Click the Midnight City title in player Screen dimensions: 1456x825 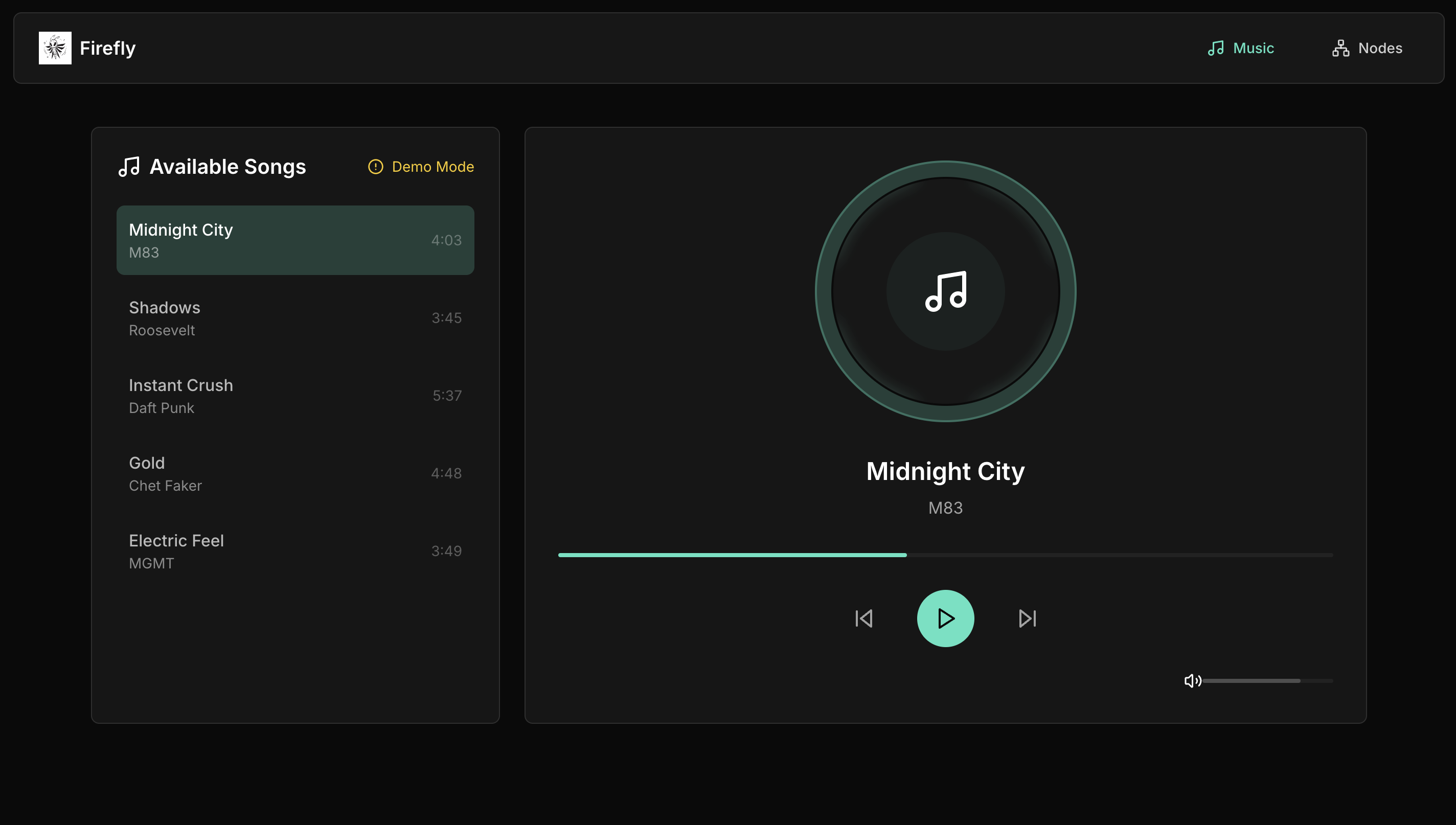[x=946, y=471]
